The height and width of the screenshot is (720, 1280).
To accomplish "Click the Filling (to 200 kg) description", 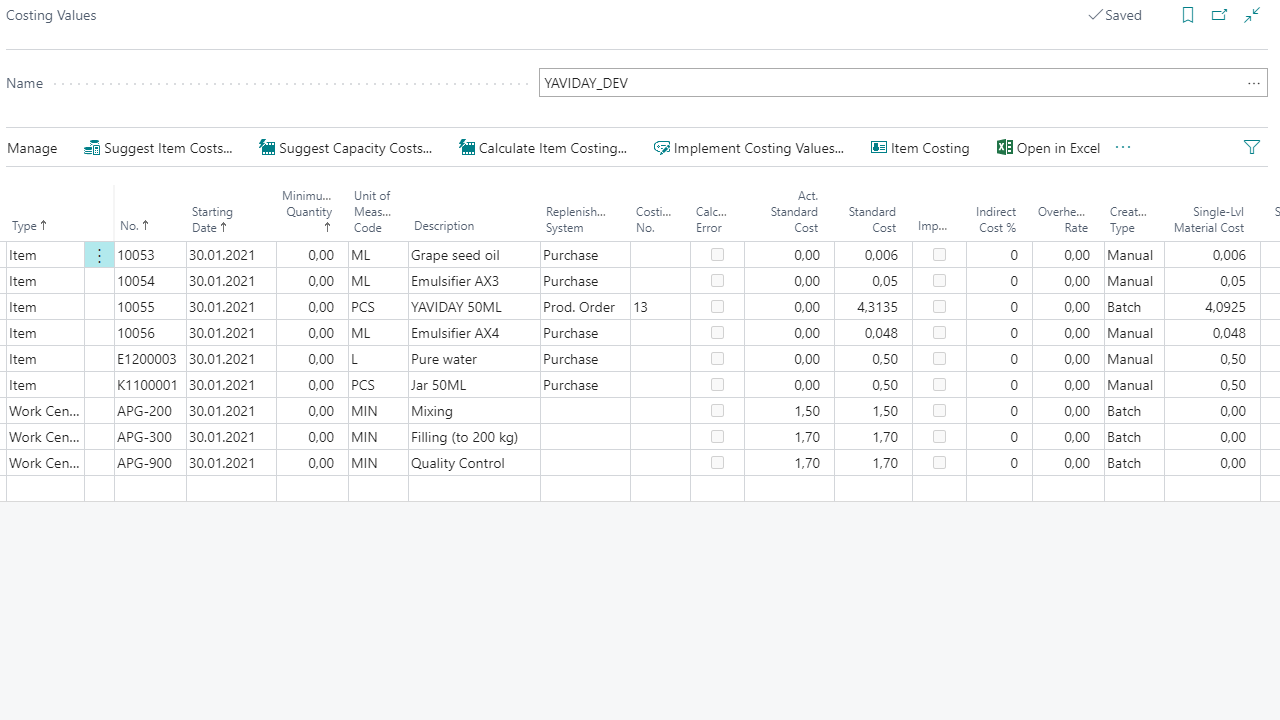I will pyautogui.click(x=474, y=437).
